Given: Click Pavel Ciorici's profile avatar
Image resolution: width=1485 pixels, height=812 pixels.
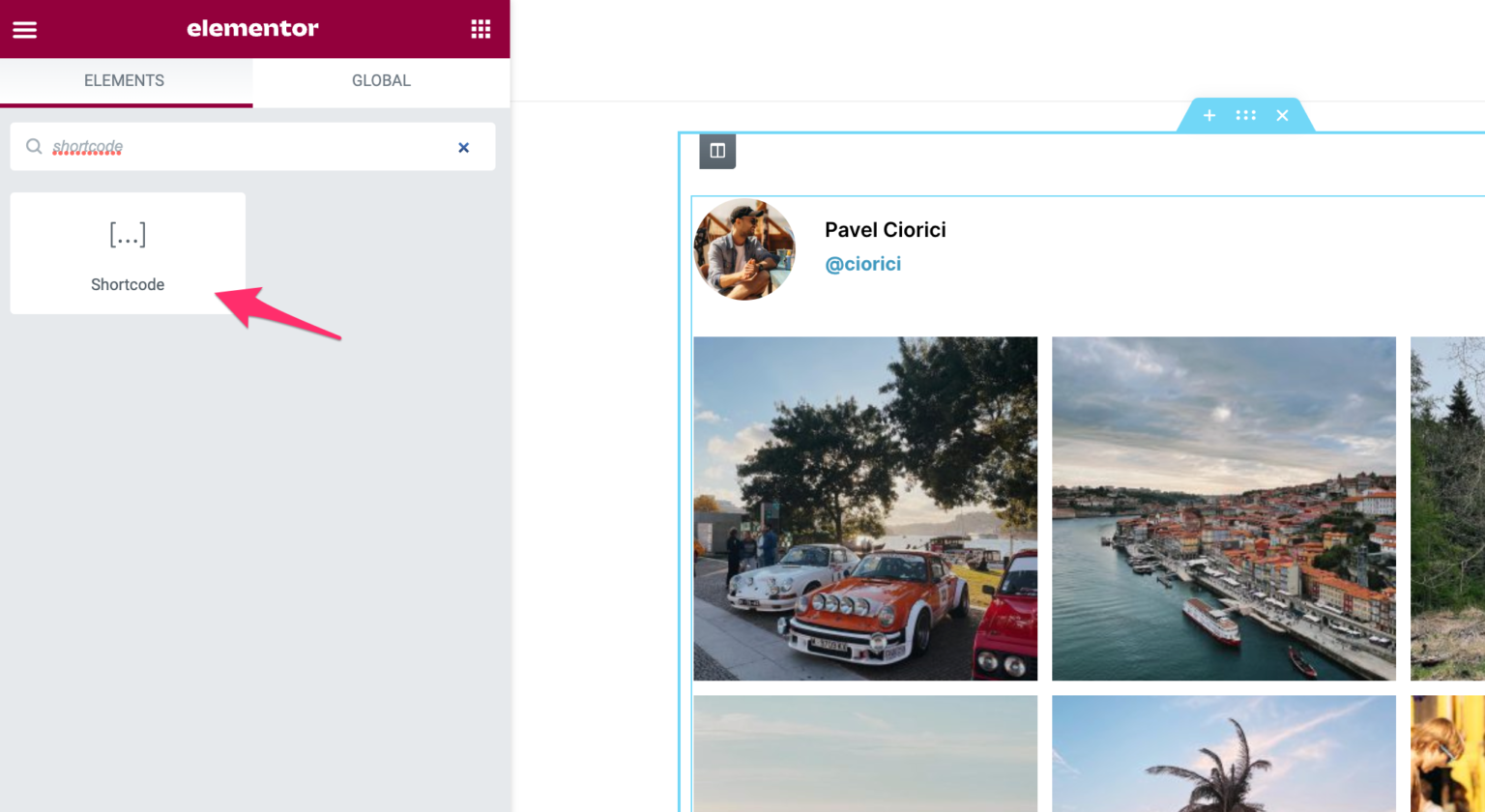Looking at the screenshot, I should pyautogui.click(x=744, y=249).
